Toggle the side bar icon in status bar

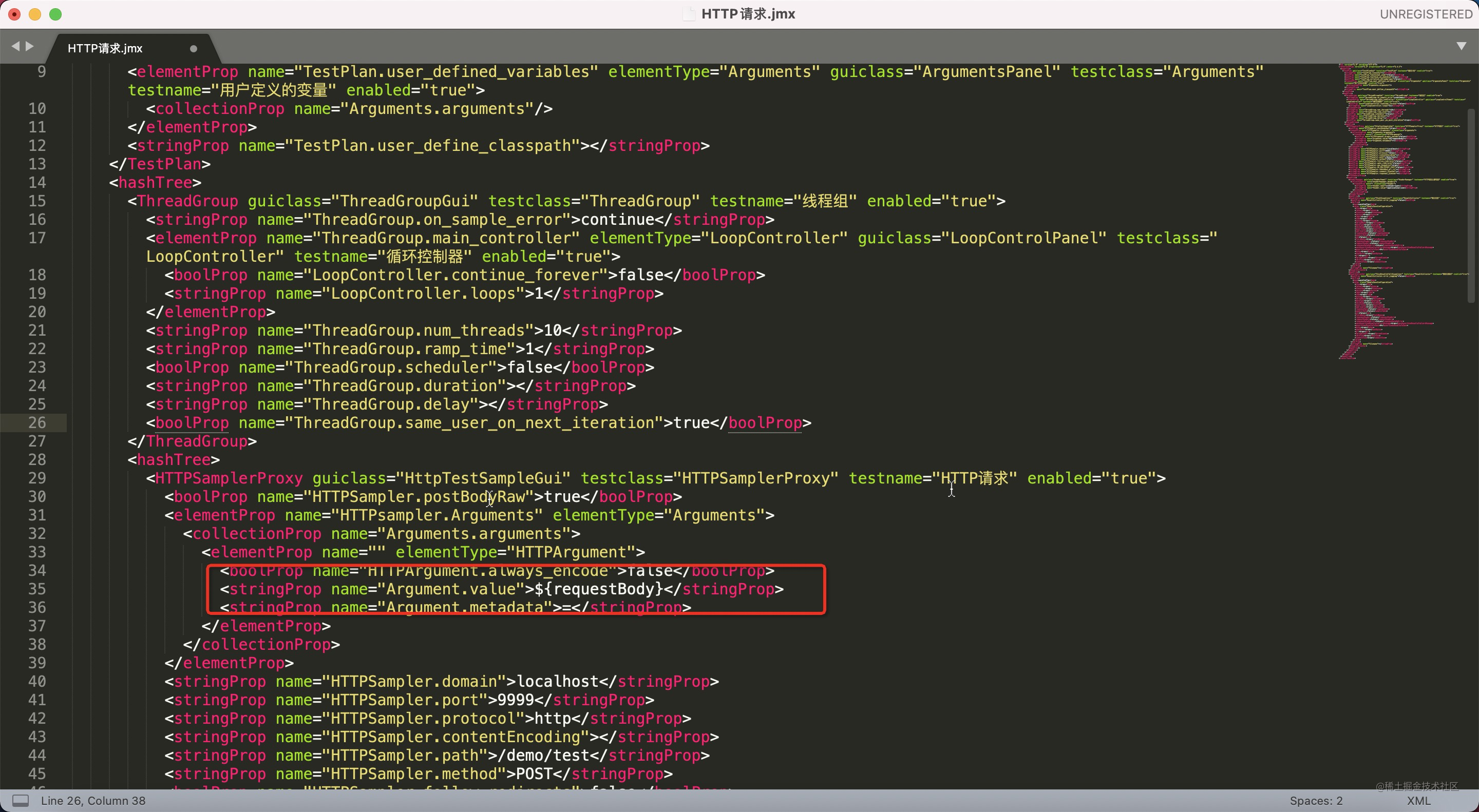(x=20, y=800)
